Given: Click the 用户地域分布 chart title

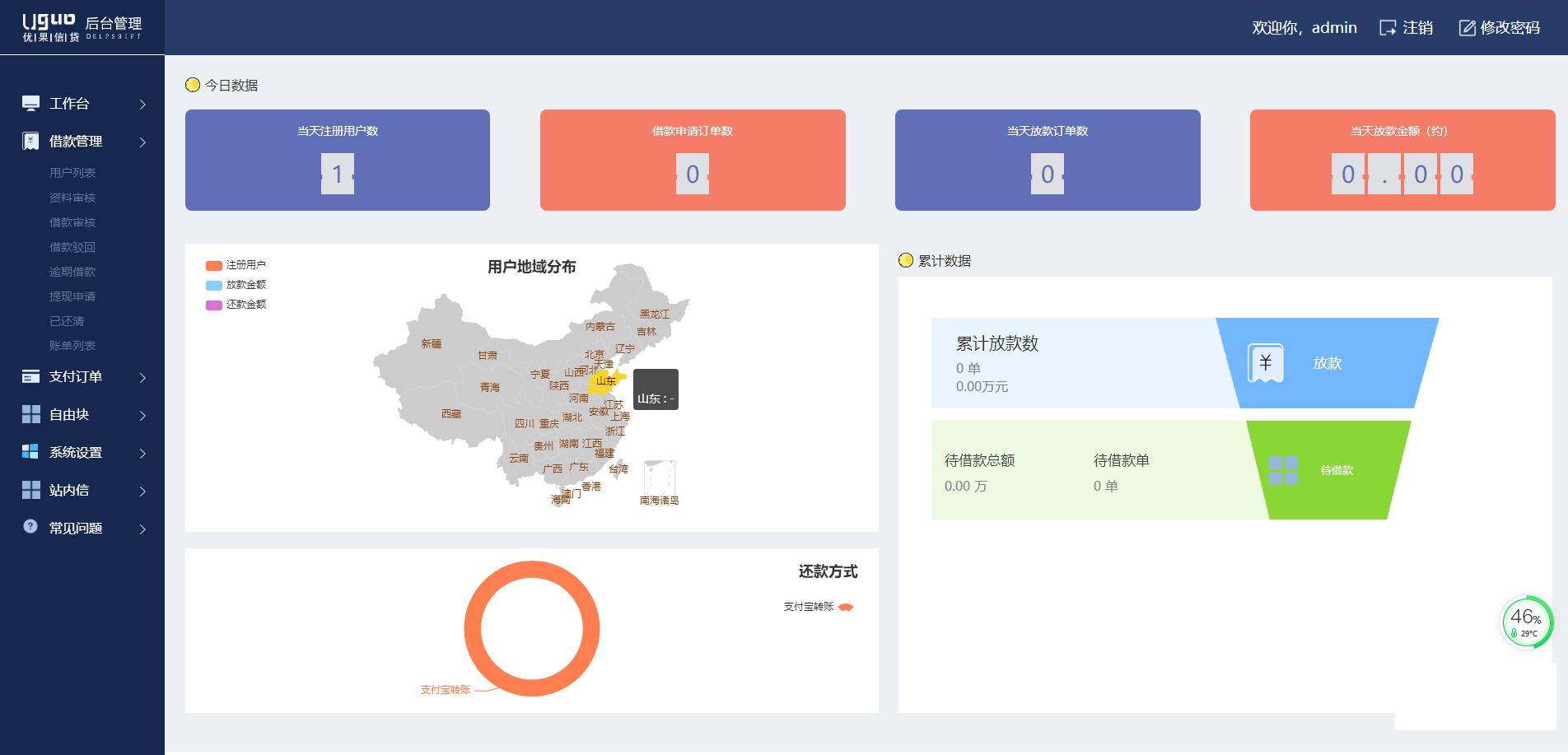Looking at the screenshot, I should (532, 267).
